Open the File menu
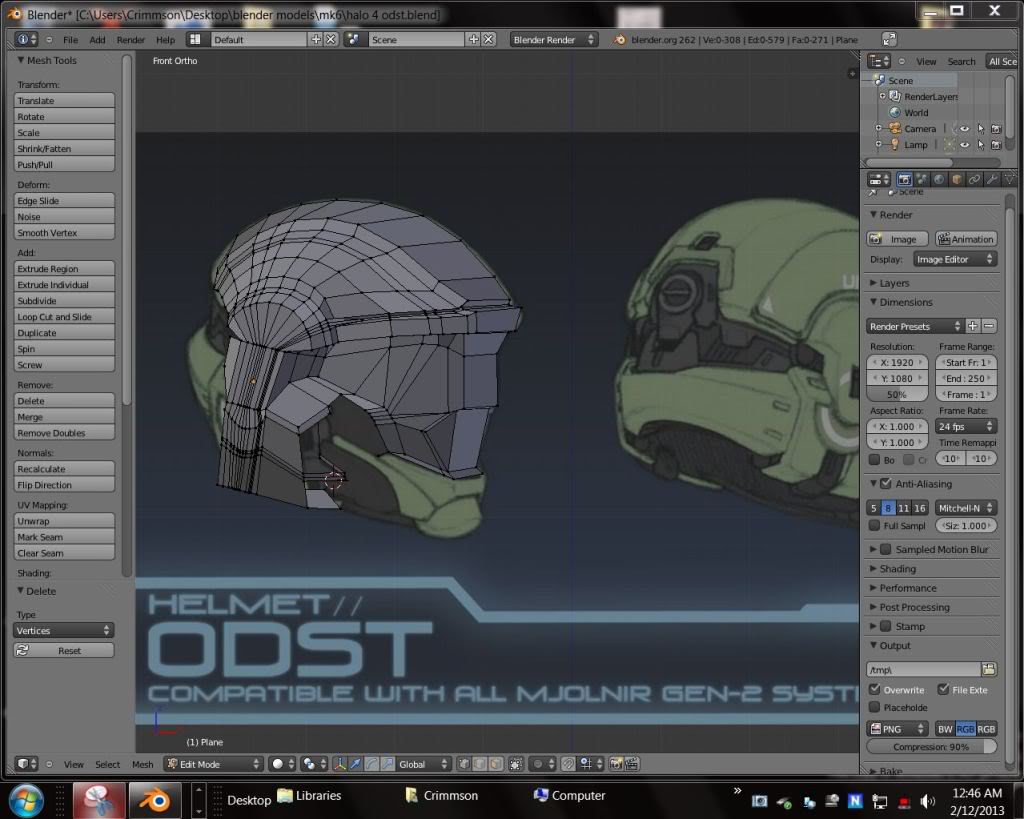Screen dimensions: 1024x819 point(70,40)
